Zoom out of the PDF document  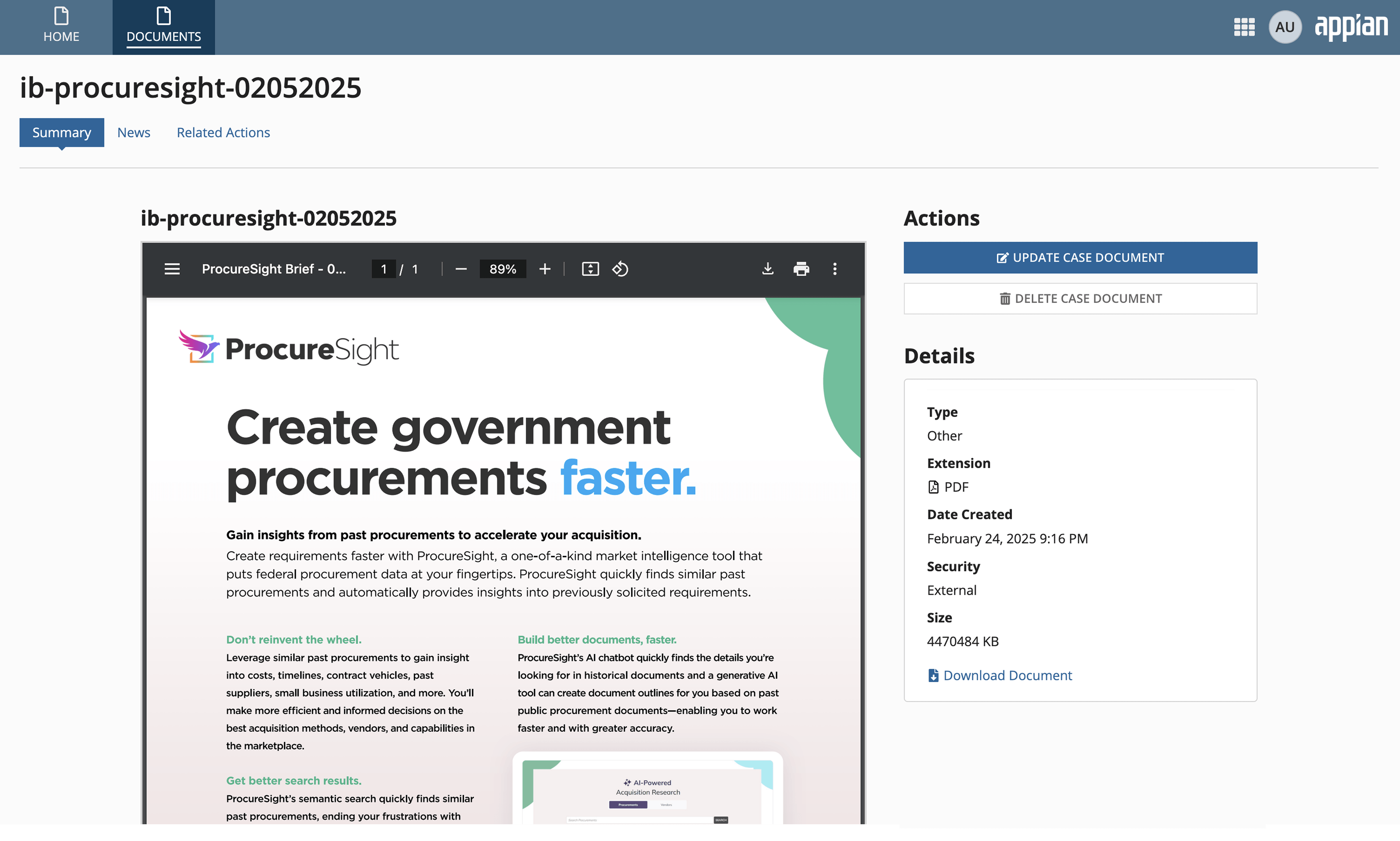(461, 269)
